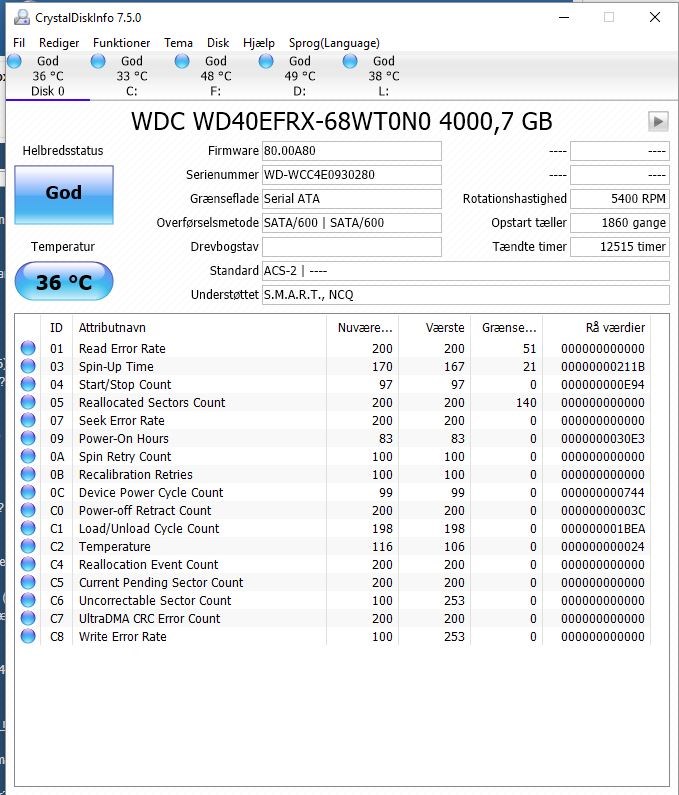
Task: Click the Understøttet field S.M.A.R.T., NCQ
Action: tap(466, 295)
